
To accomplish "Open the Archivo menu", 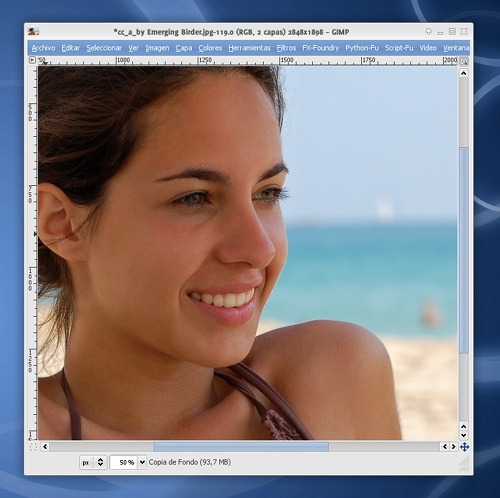I will pos(43,48).
